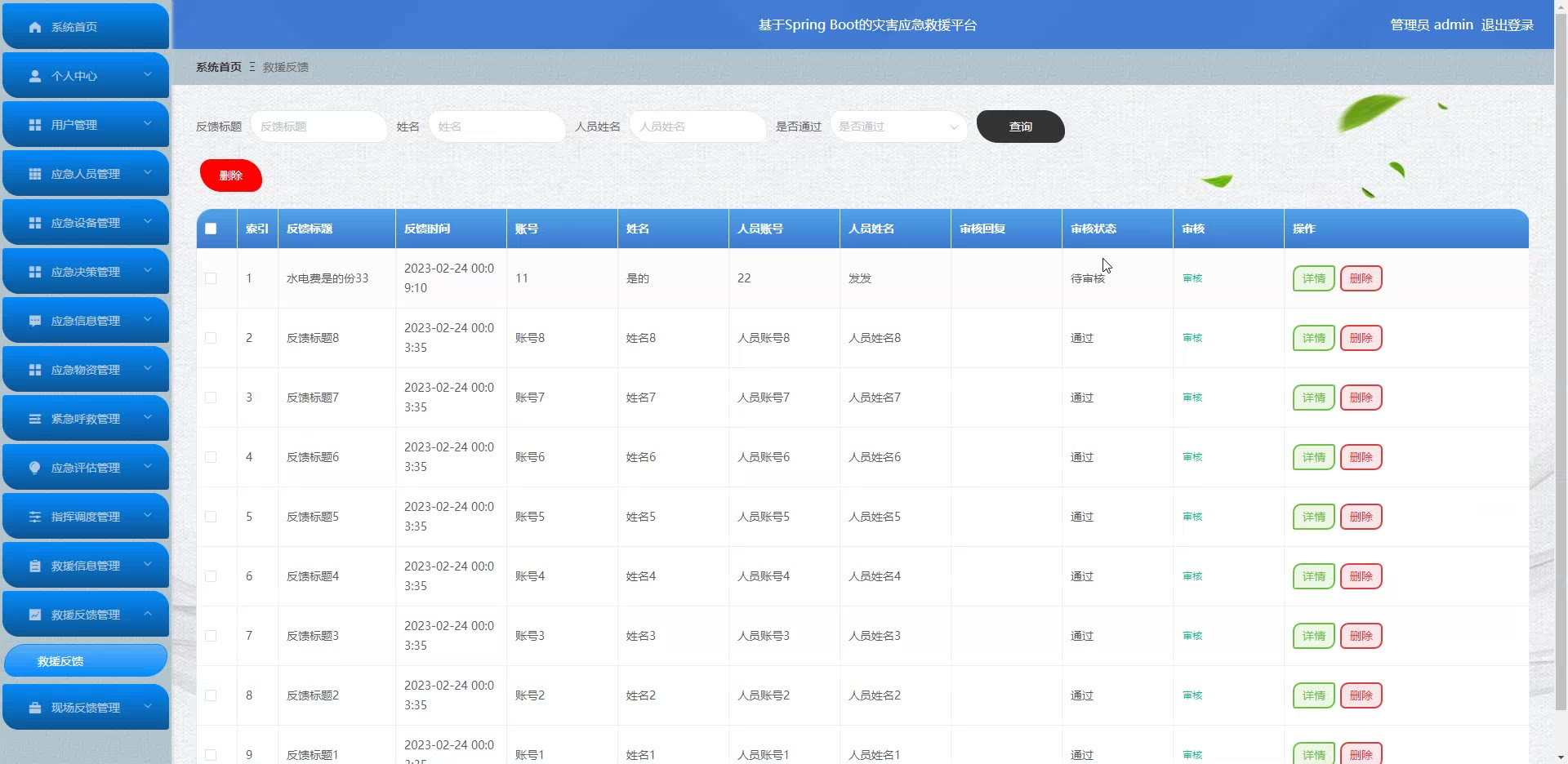Open the 指挥调度管理 sidebar menu

pos(86,517)
